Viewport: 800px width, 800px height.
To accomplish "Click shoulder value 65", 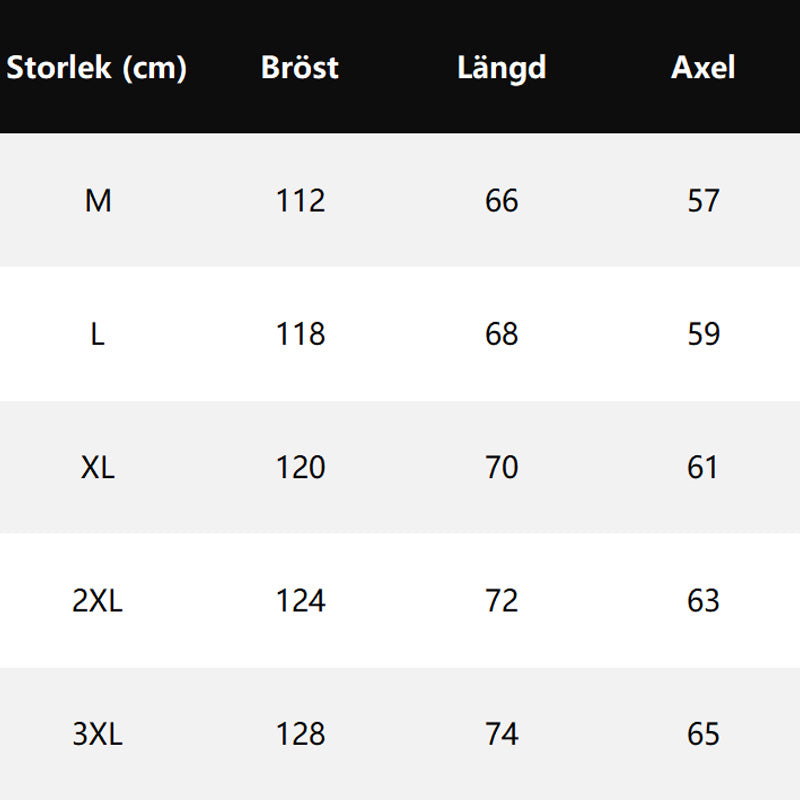I will coord(704,735).
